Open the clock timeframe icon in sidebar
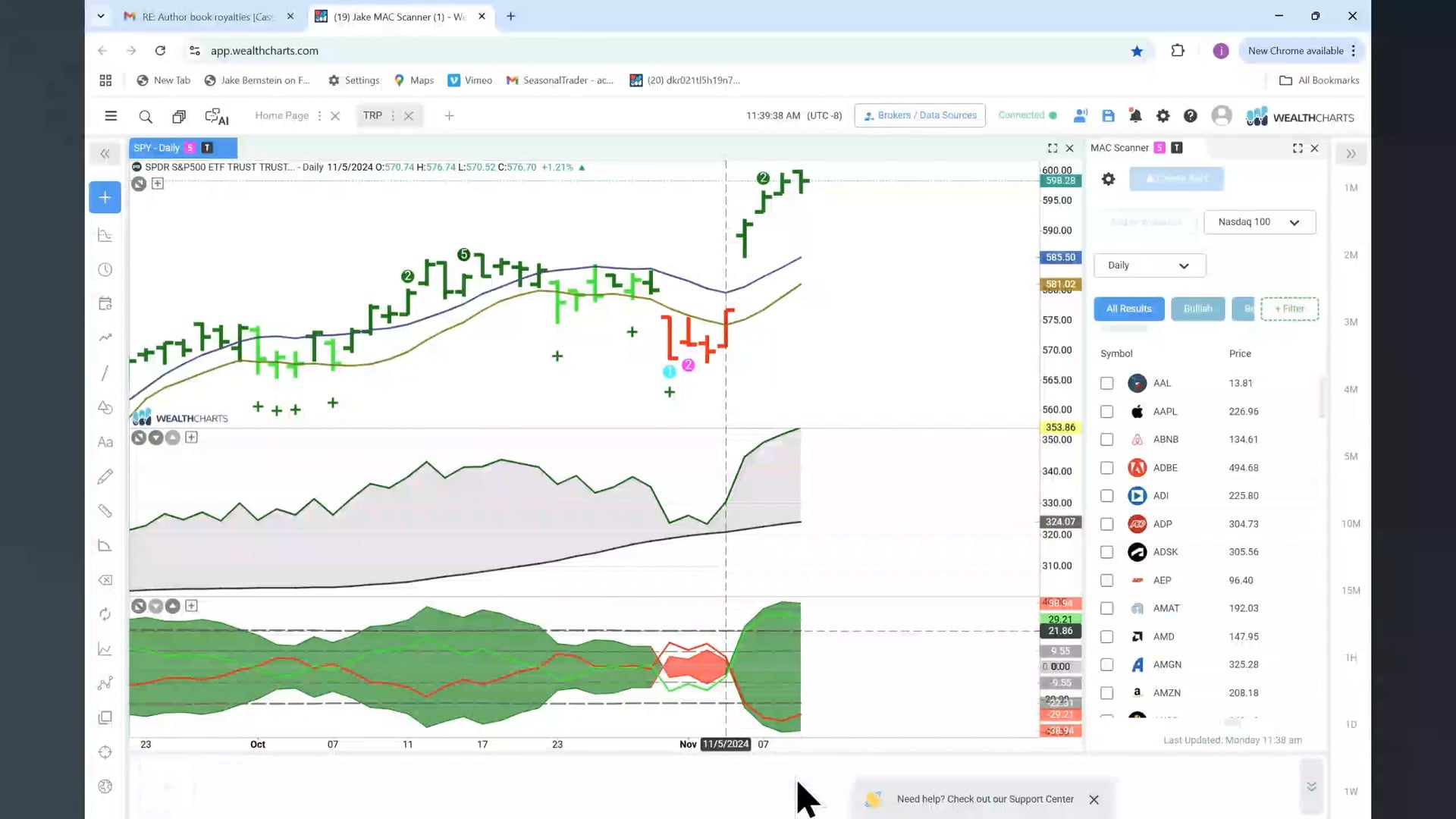 pos(105,270)
